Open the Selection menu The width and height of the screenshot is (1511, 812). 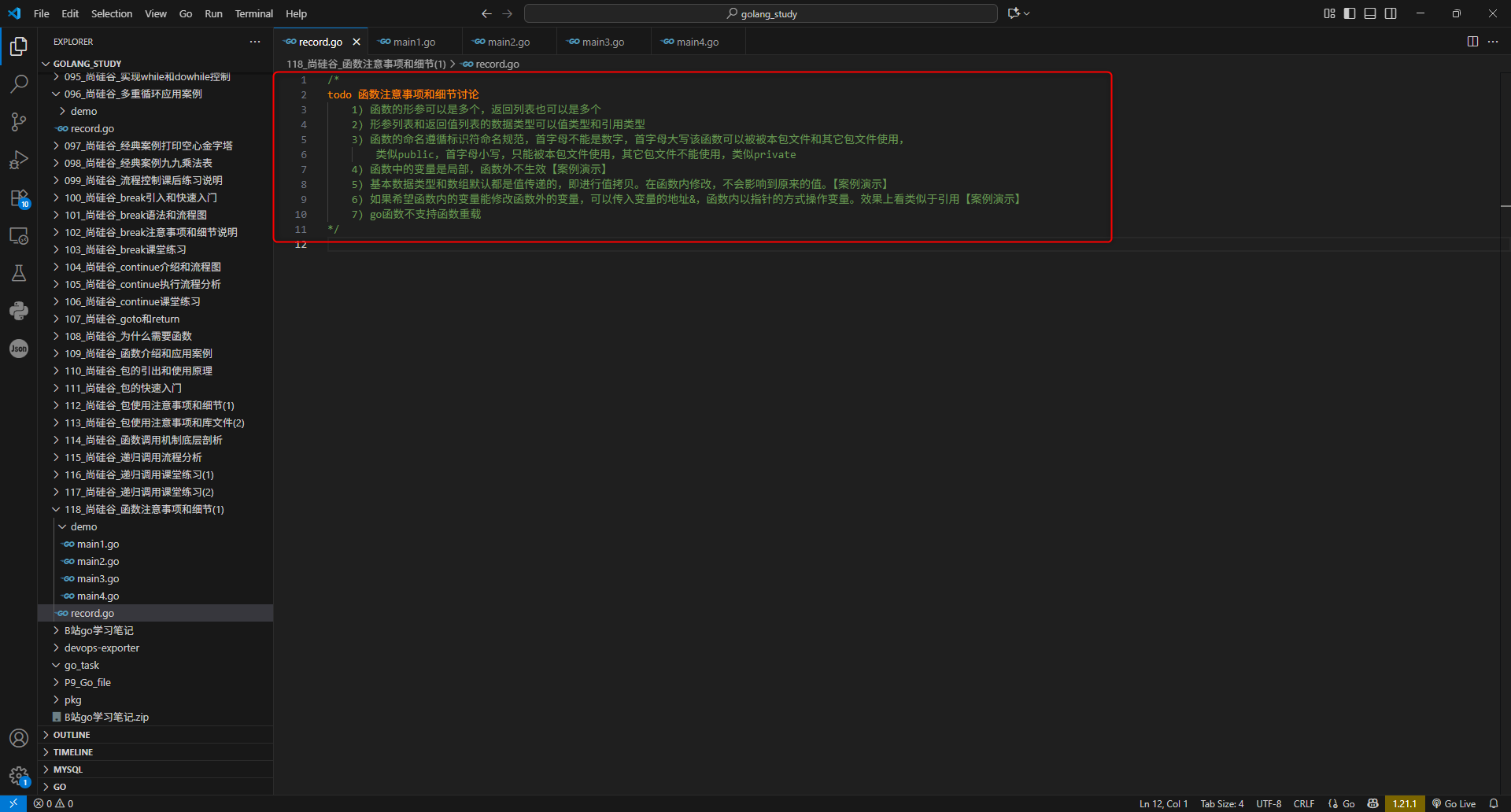click(112, 13)
